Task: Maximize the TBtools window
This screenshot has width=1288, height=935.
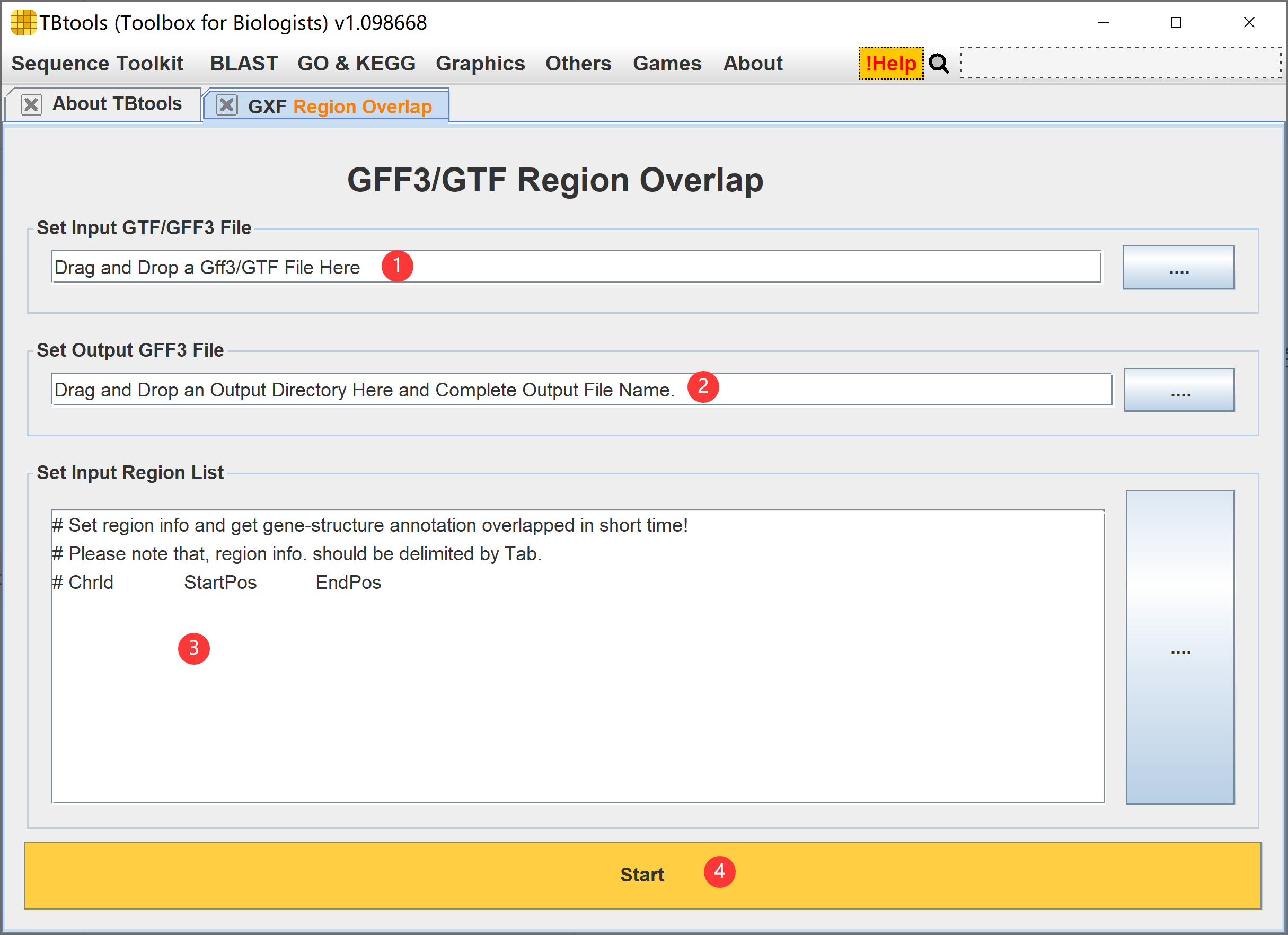Action: pyautogui.click(x=1176, y=23)
